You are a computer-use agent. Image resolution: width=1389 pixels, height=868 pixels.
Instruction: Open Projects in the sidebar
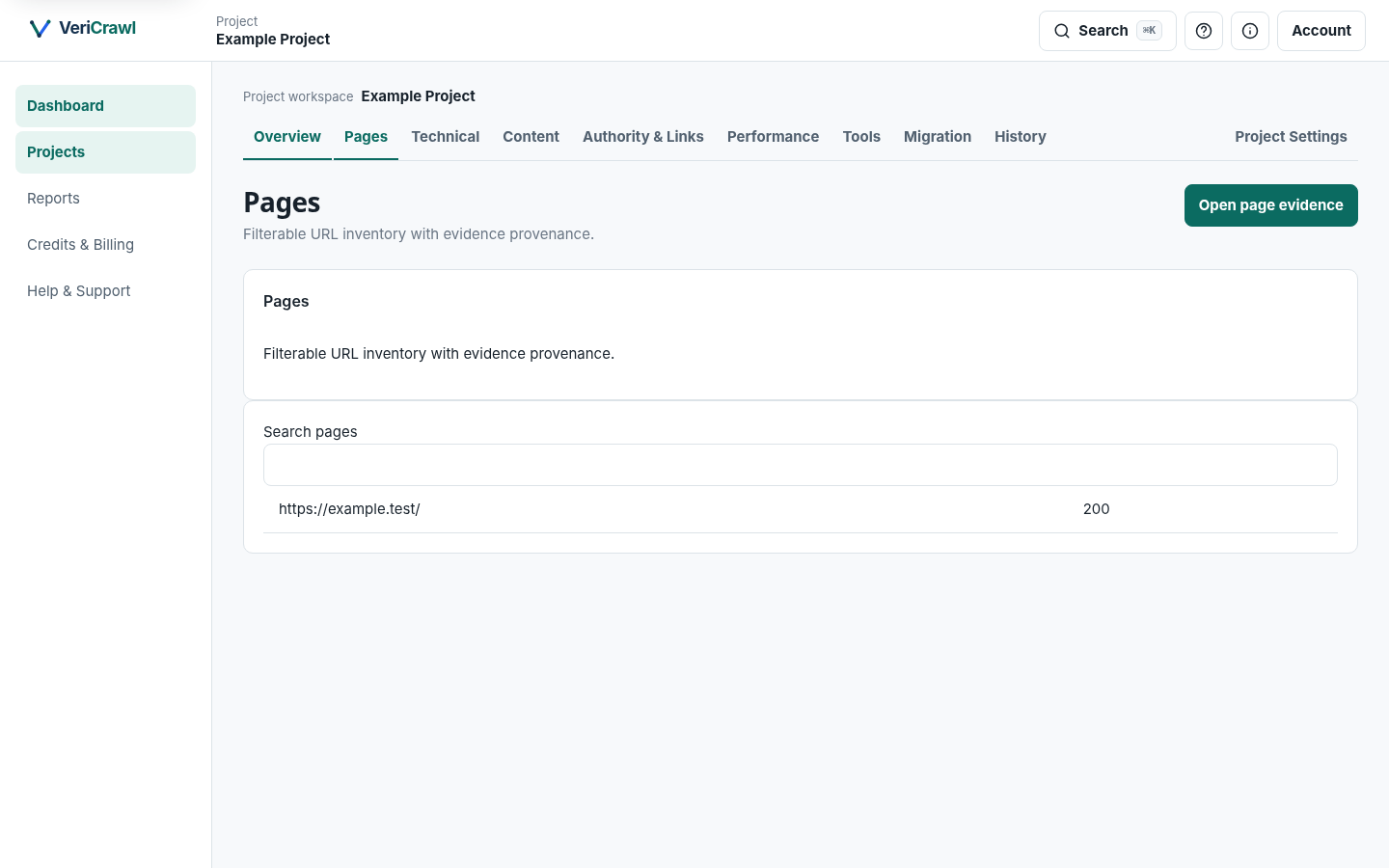pyautogui.click(x=105, y=152)
